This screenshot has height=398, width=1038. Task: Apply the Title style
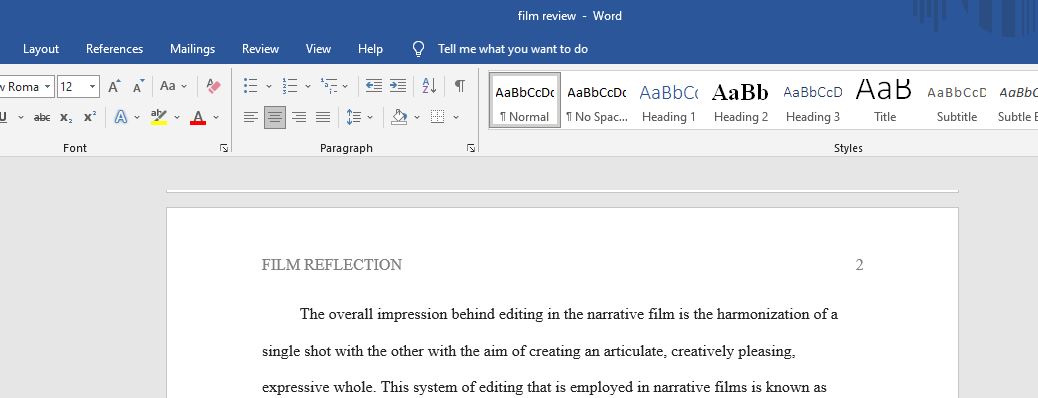(884, 101)
